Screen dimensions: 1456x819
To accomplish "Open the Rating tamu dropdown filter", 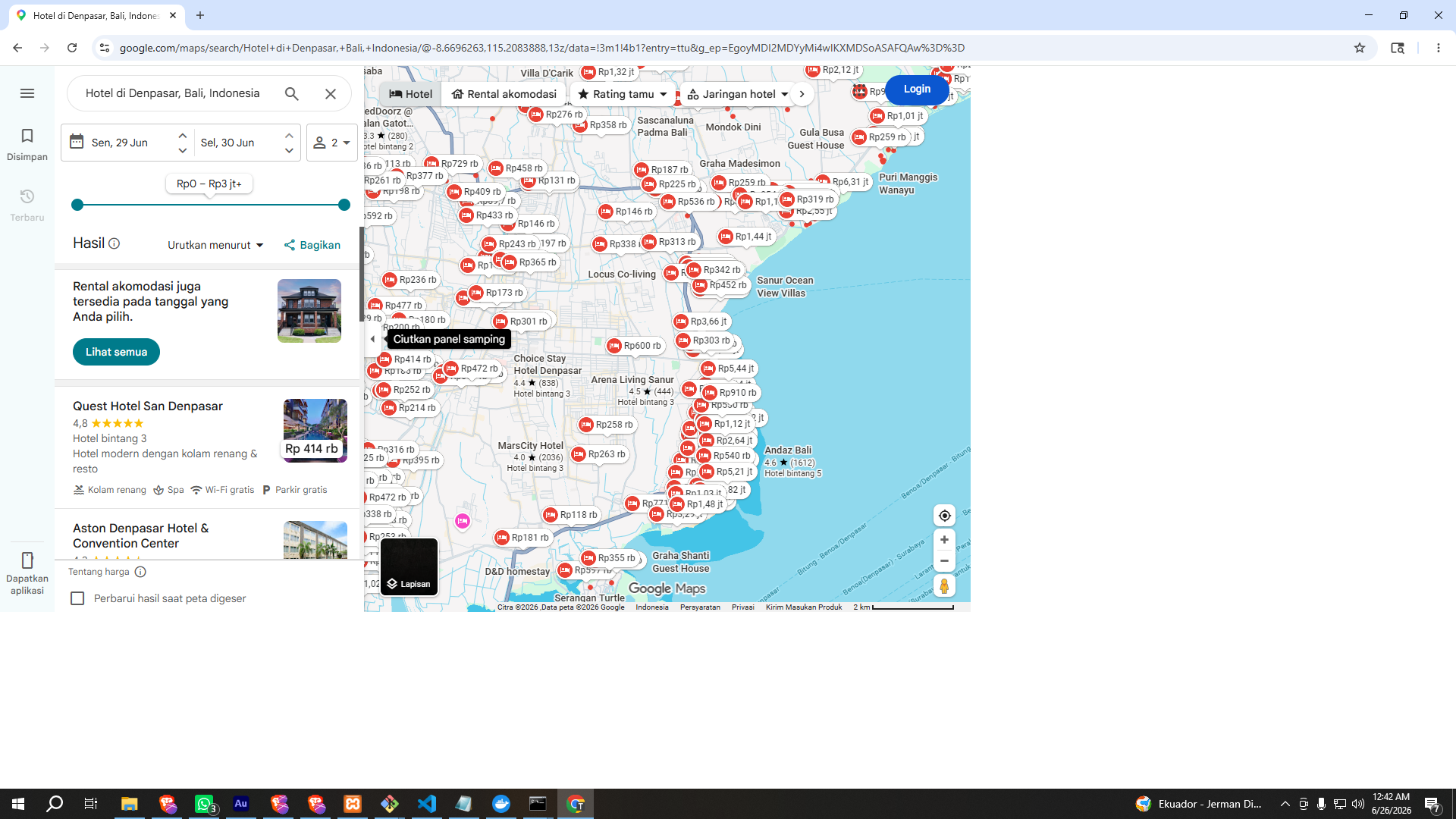I will (622, 94).
